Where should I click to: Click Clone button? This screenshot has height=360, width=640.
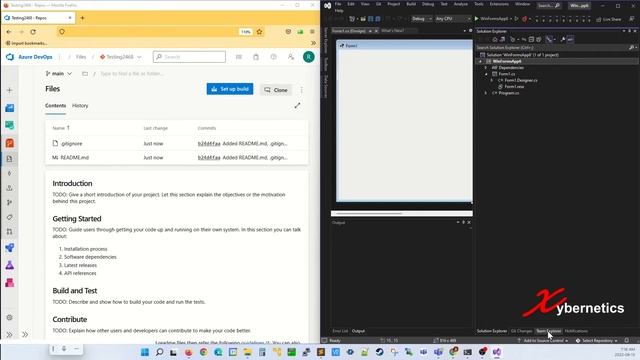pos(276,90)
